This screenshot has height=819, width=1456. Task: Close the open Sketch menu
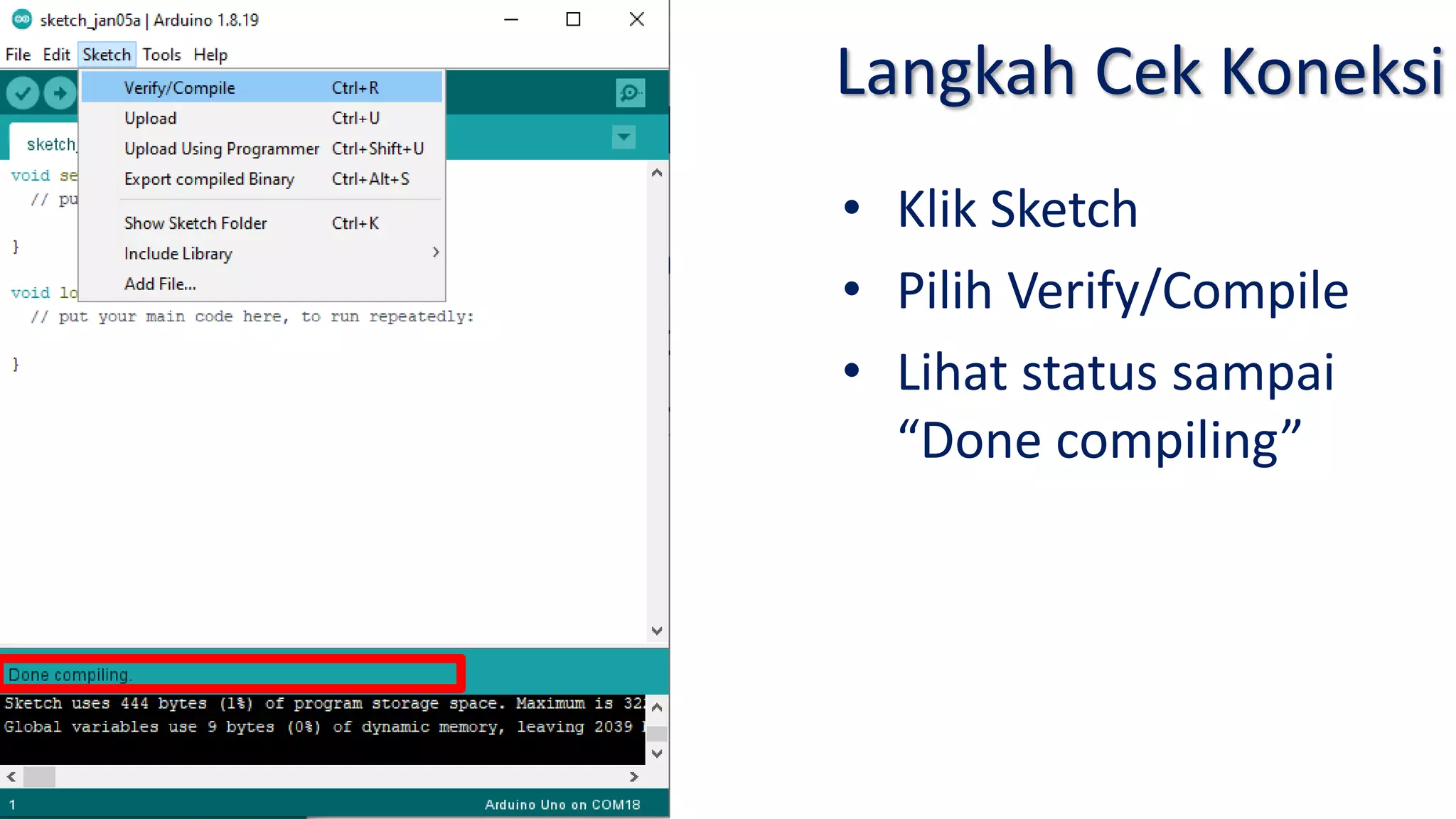point(107,55)
